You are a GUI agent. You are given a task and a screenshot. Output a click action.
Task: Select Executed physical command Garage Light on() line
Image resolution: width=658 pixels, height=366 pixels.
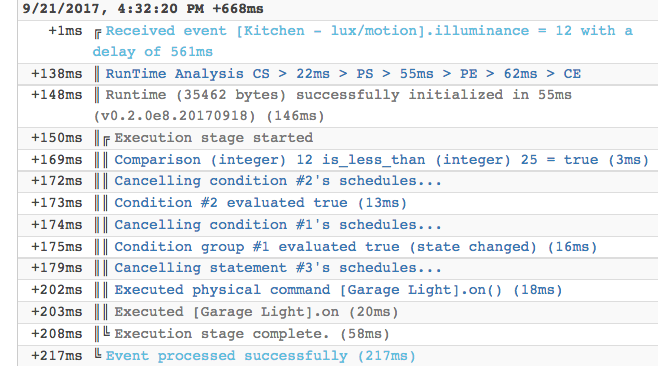(x=338, y=290)
